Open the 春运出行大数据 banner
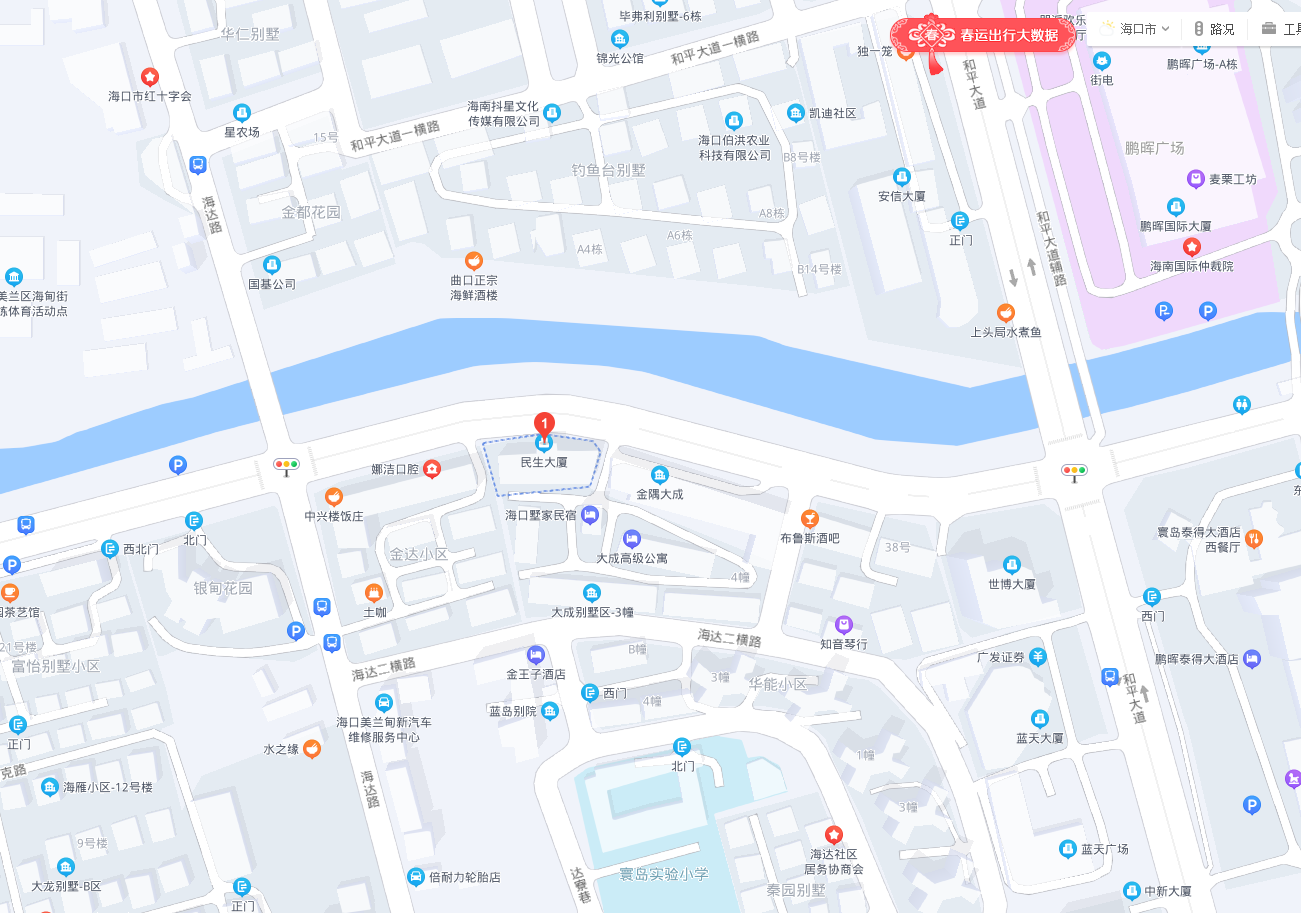This screenshot has width=1301, height=913. click(x=984, y=36)
